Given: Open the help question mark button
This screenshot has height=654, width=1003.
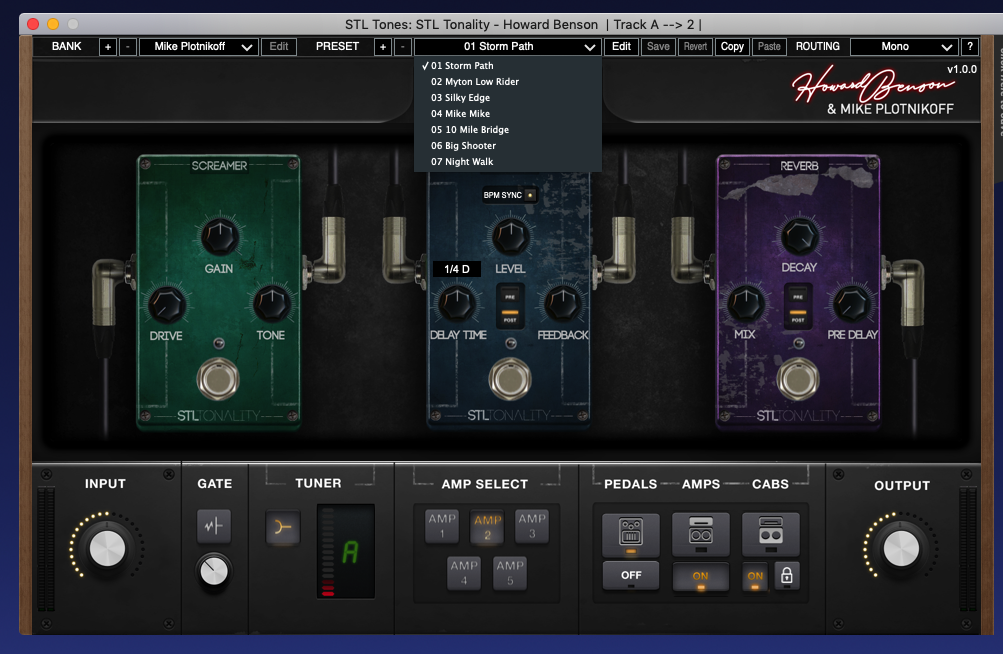Looking at the screenshot, I should point(970,46).
